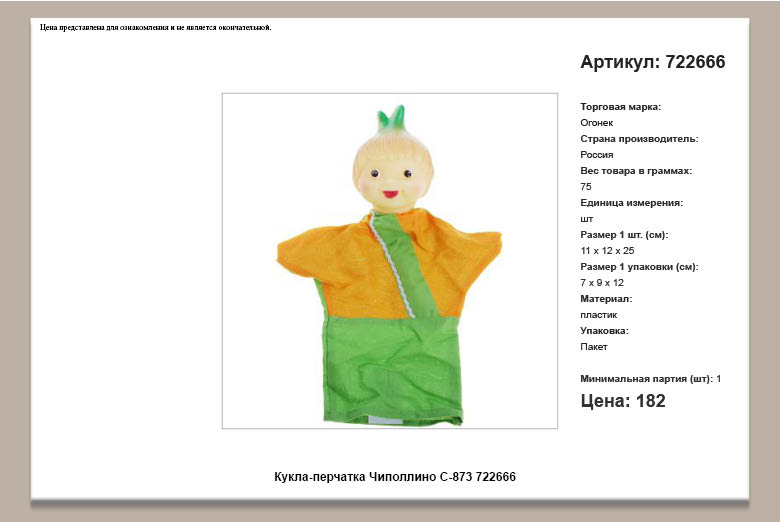Image resolution: width=780 pixels, height=522 pixels.
Task: Click the 'Торговая марка:' label
Action: coord(620,106)
